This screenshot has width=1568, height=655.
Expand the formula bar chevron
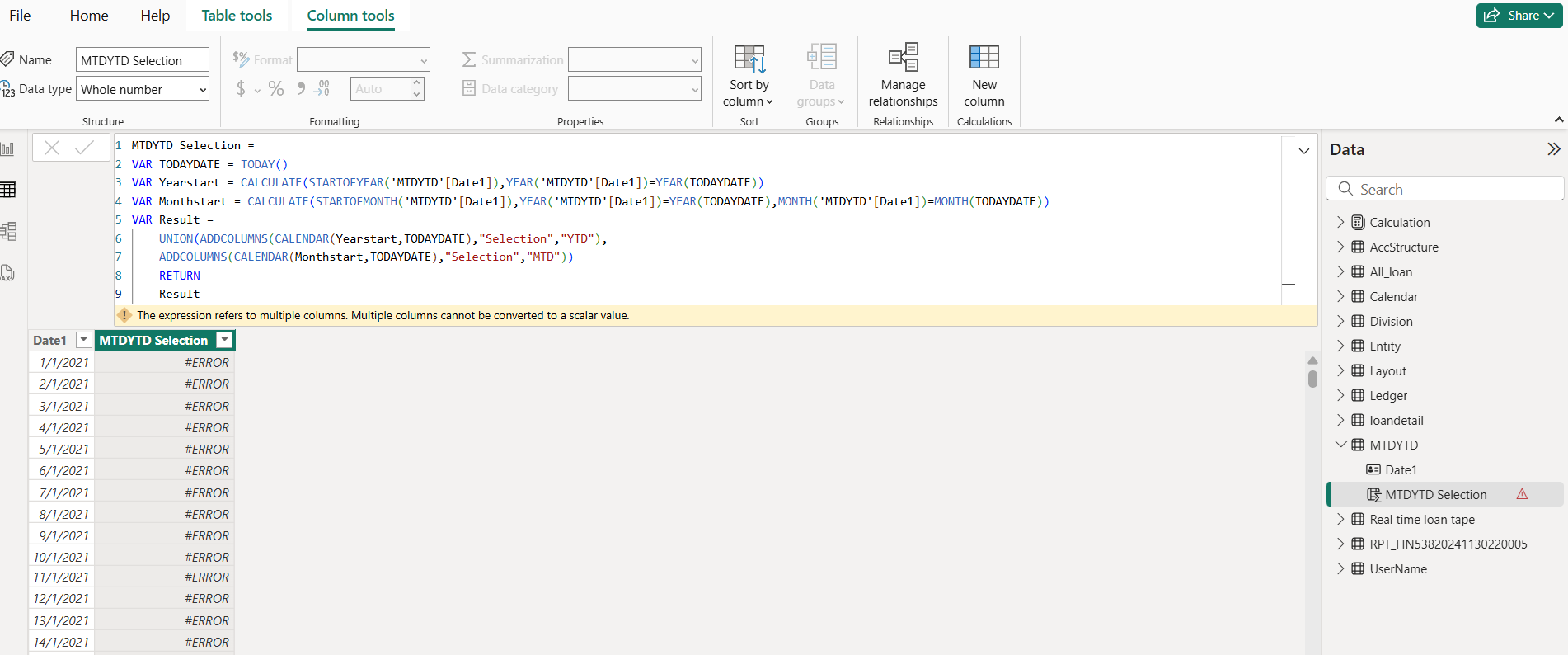coord(1304,151)
